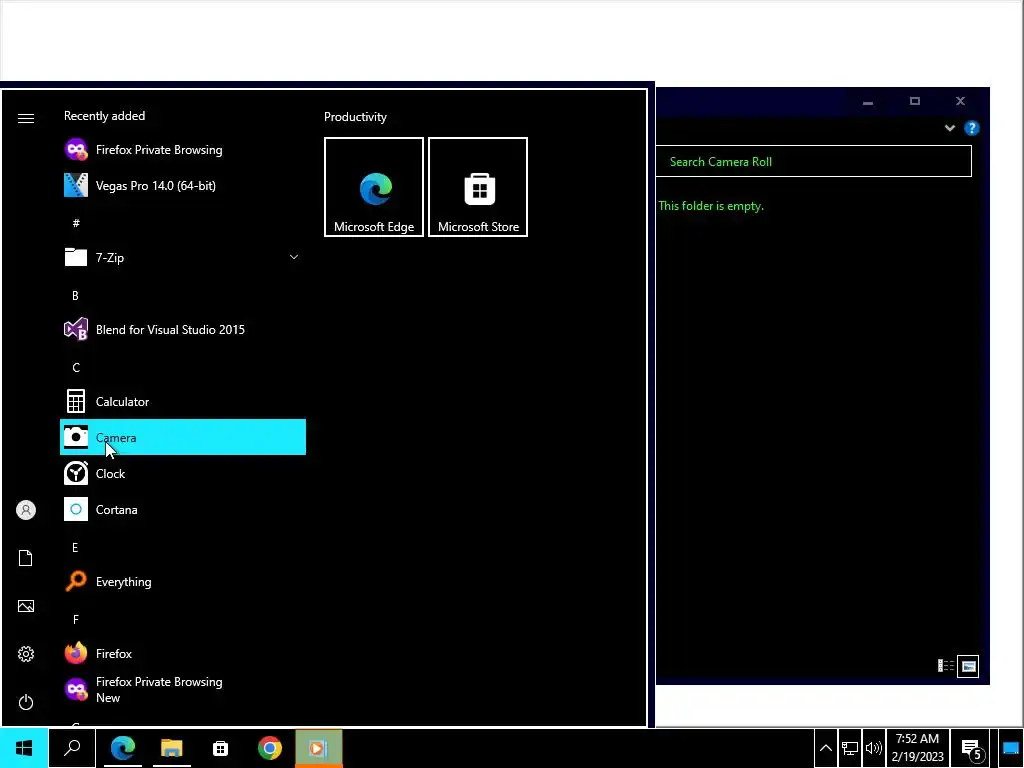Close the Camera Roll Explorer window
Image resolution: width=1024 pixels, height=768 pixels.
point(960,101)
